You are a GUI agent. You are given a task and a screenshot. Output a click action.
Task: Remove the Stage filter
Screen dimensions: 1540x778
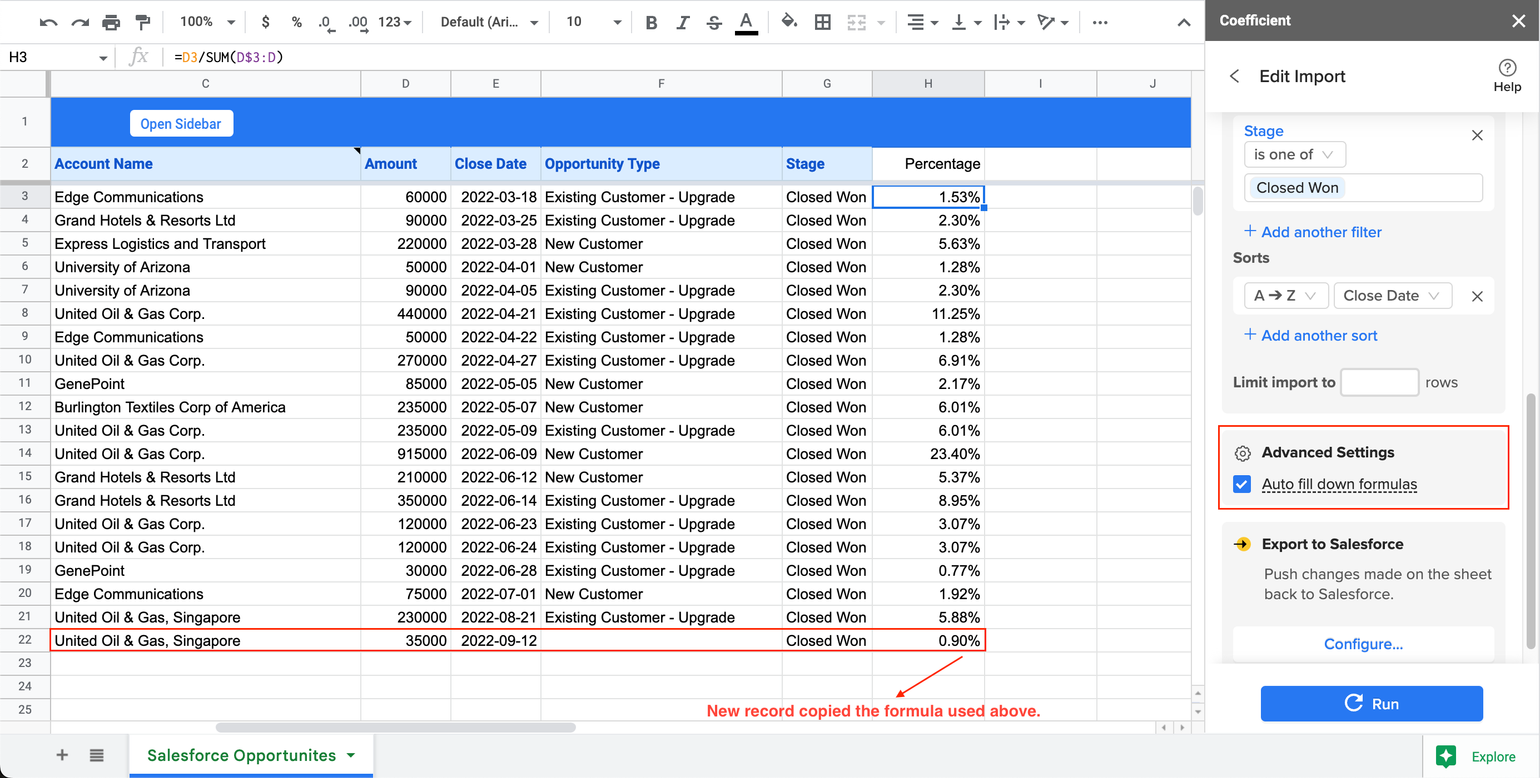(1477, 135)
